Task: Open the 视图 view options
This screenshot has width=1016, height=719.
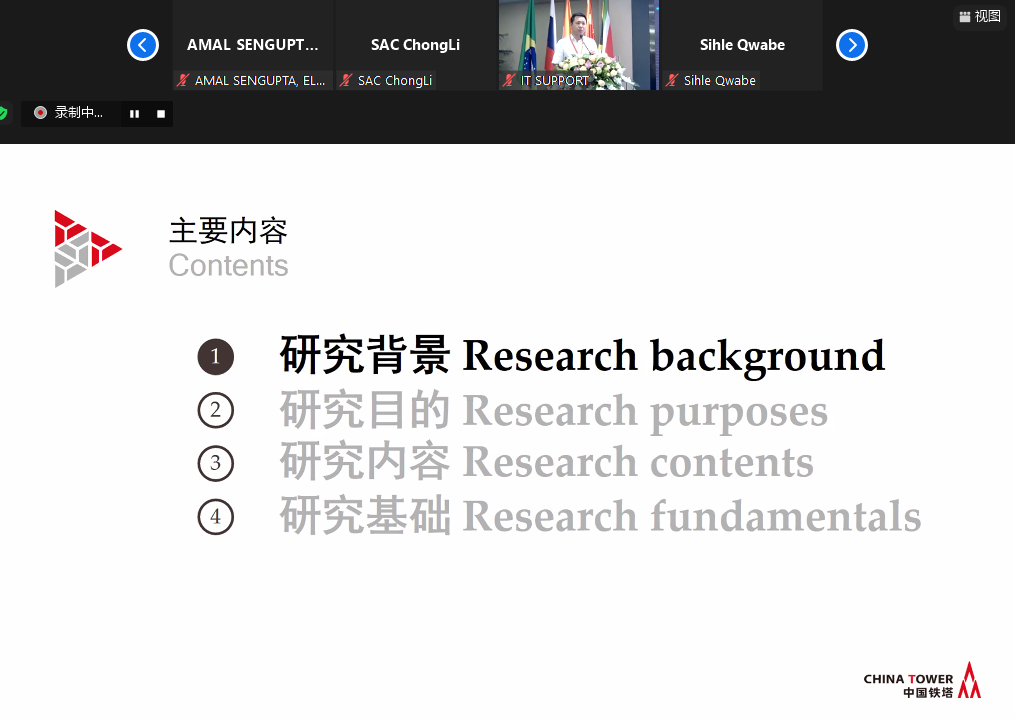Action: pos(980,17)
